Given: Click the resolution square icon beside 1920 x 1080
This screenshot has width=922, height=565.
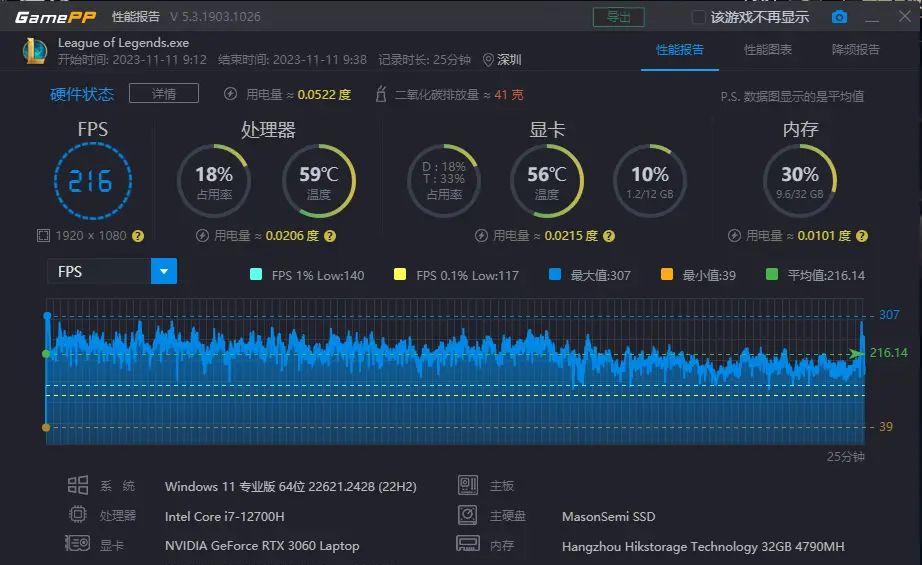Looking at the screenshot, I should click(x=44, y=236).
